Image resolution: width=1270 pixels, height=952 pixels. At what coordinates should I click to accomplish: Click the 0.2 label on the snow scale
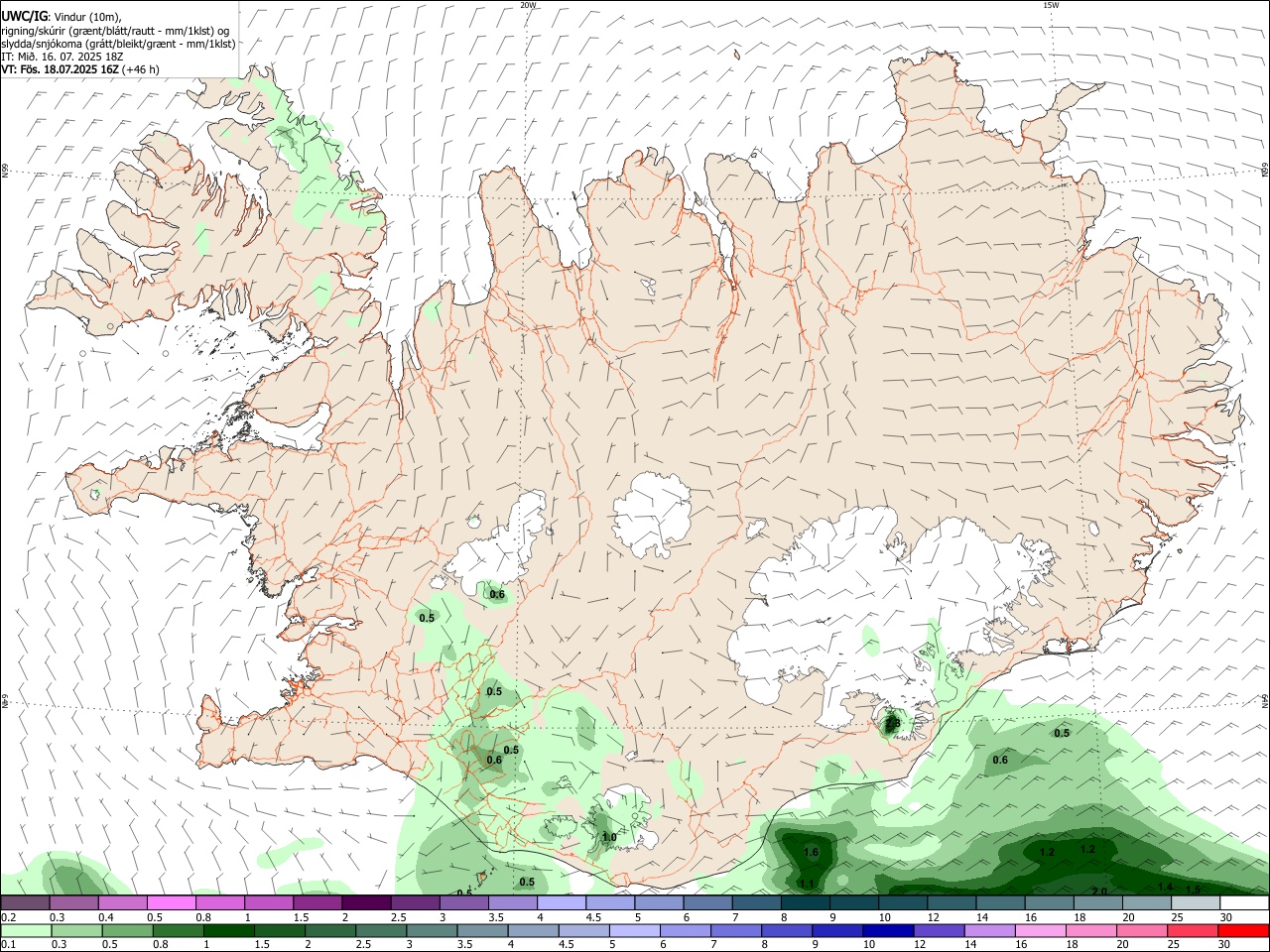click(8, 917)
